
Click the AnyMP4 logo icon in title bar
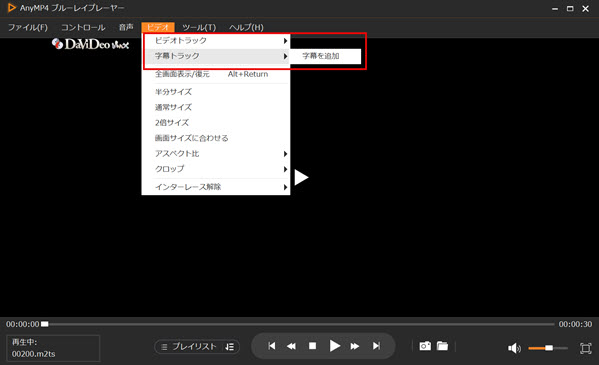coord(12,8)
